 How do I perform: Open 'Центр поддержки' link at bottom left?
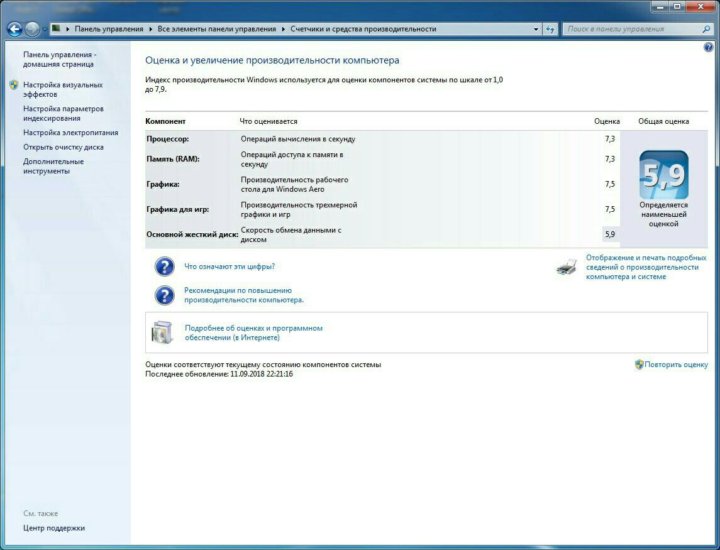click(54, 528)
